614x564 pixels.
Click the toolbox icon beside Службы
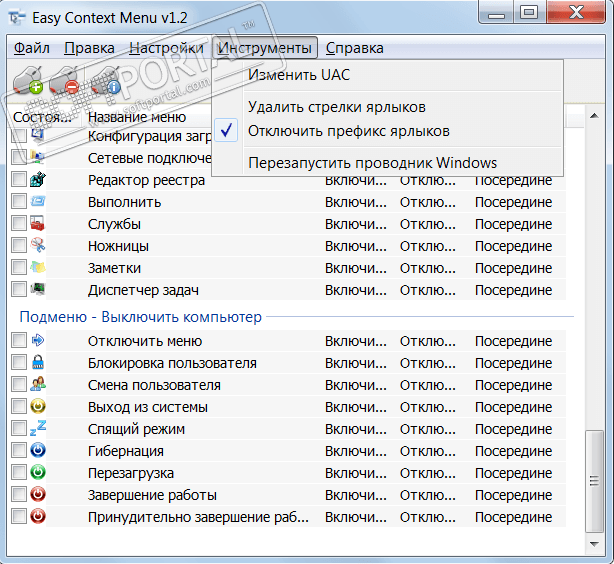(38, 223)
